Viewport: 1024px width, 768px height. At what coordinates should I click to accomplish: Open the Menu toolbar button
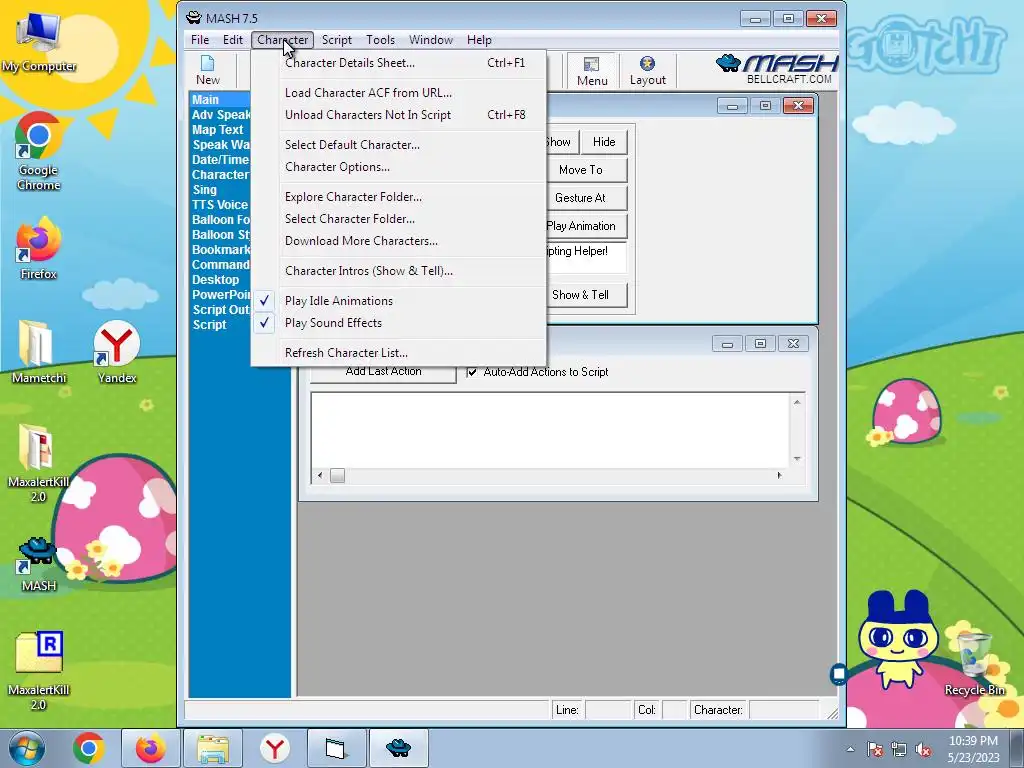click(x=592, y=71)
